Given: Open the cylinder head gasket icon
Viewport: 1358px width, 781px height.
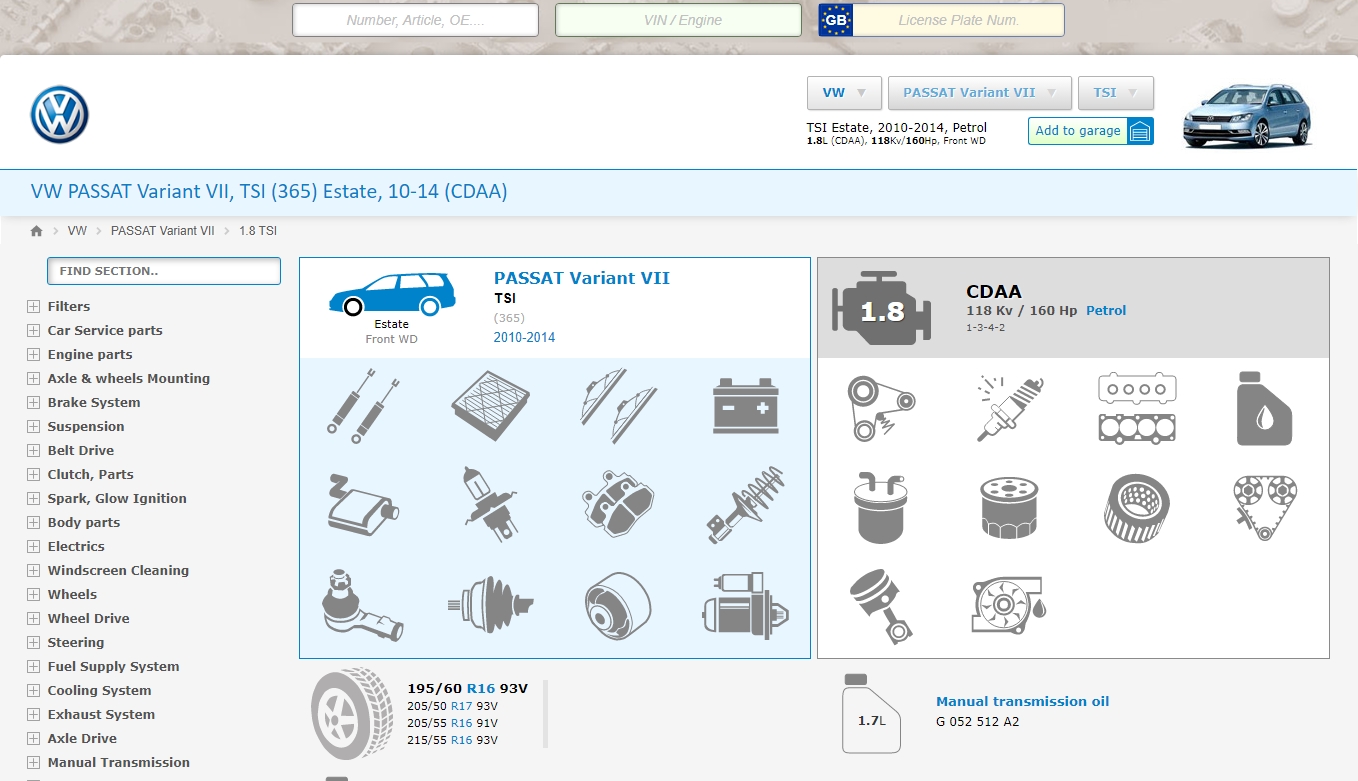Looking at the screenshot, I should point(1137,408).
